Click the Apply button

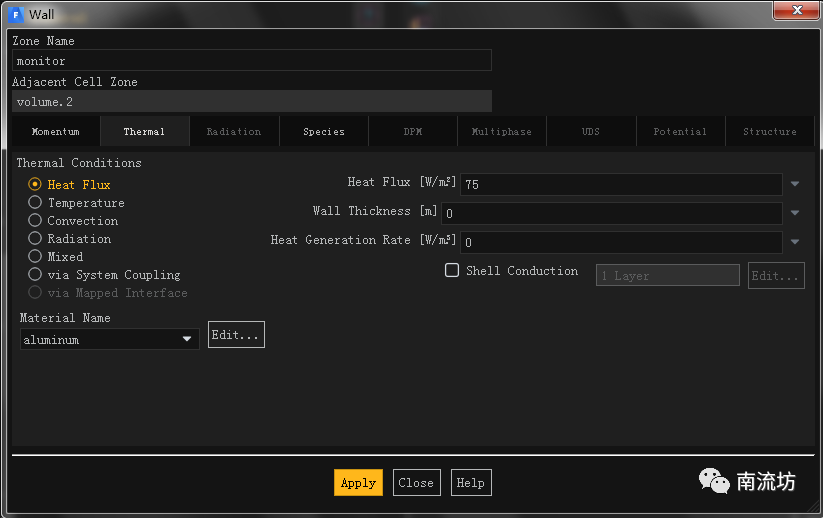click(358, 483)
